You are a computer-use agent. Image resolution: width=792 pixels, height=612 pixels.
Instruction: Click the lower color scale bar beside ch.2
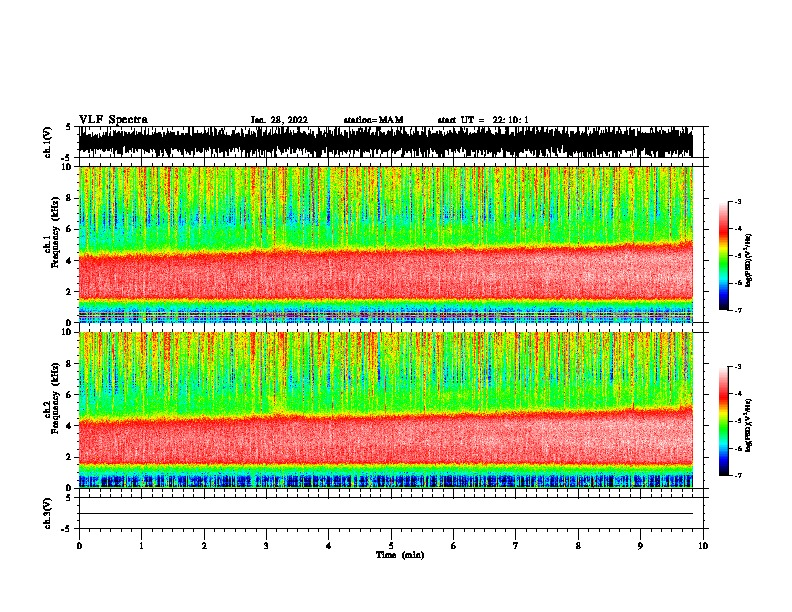[723, 421]
